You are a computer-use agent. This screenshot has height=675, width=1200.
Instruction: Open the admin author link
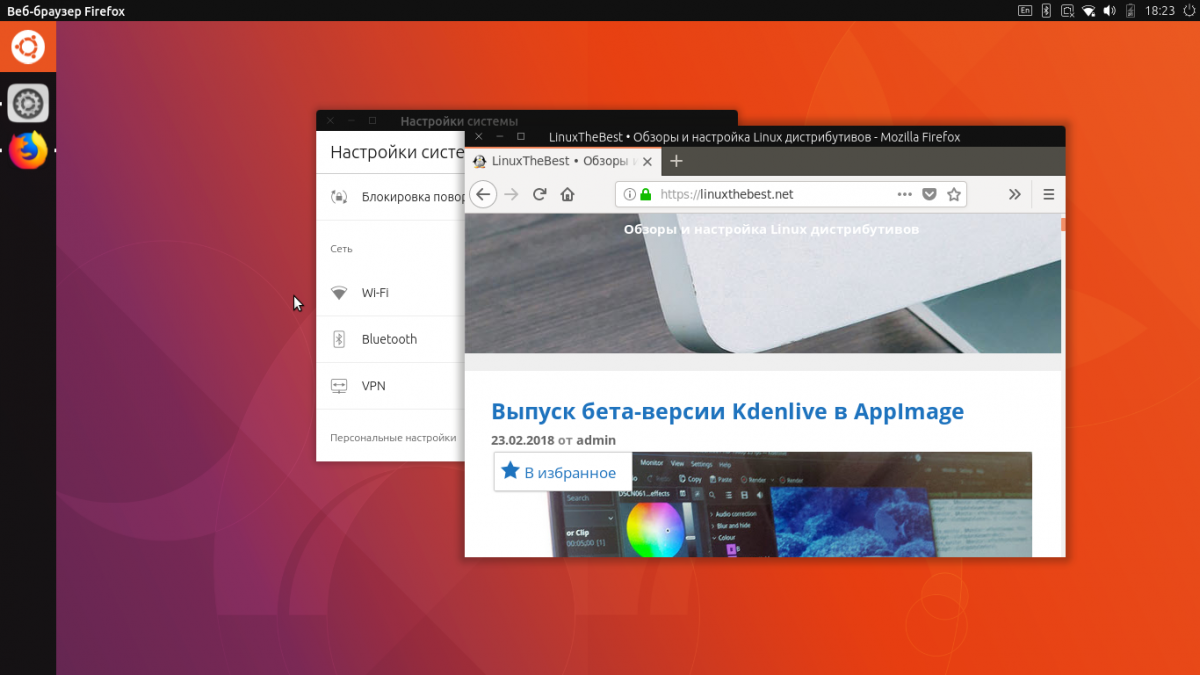596,440
